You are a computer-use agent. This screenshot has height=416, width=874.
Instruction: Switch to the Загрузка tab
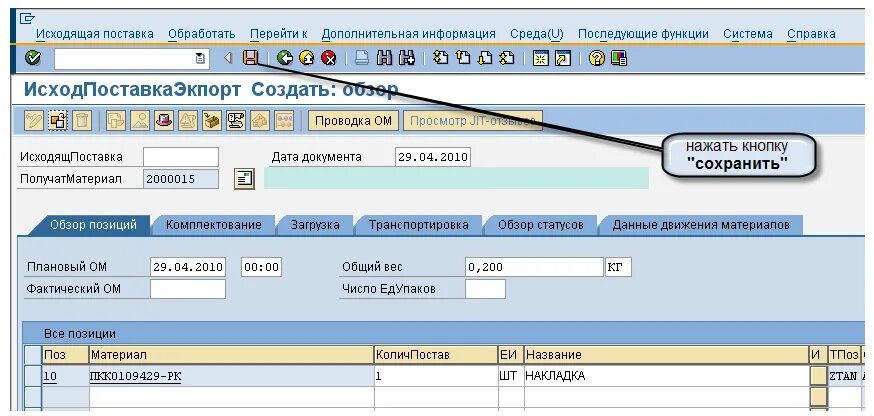315,225
